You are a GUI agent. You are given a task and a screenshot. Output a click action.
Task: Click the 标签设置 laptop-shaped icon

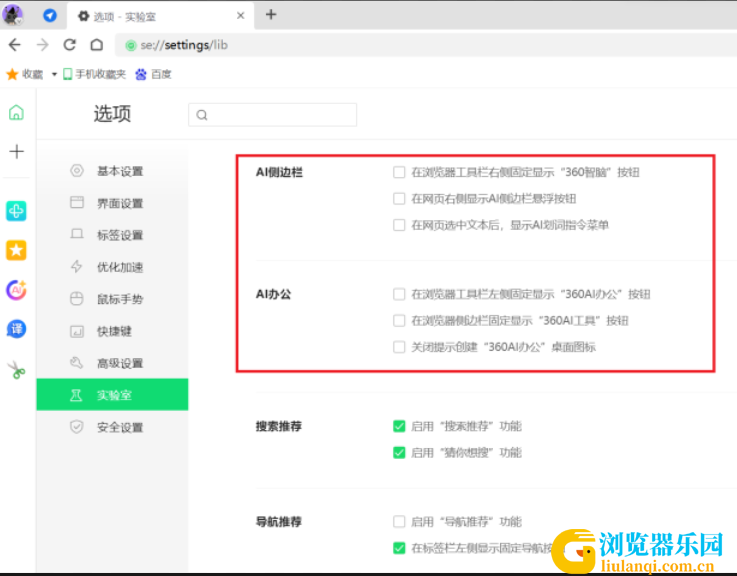tap(77, 234)
